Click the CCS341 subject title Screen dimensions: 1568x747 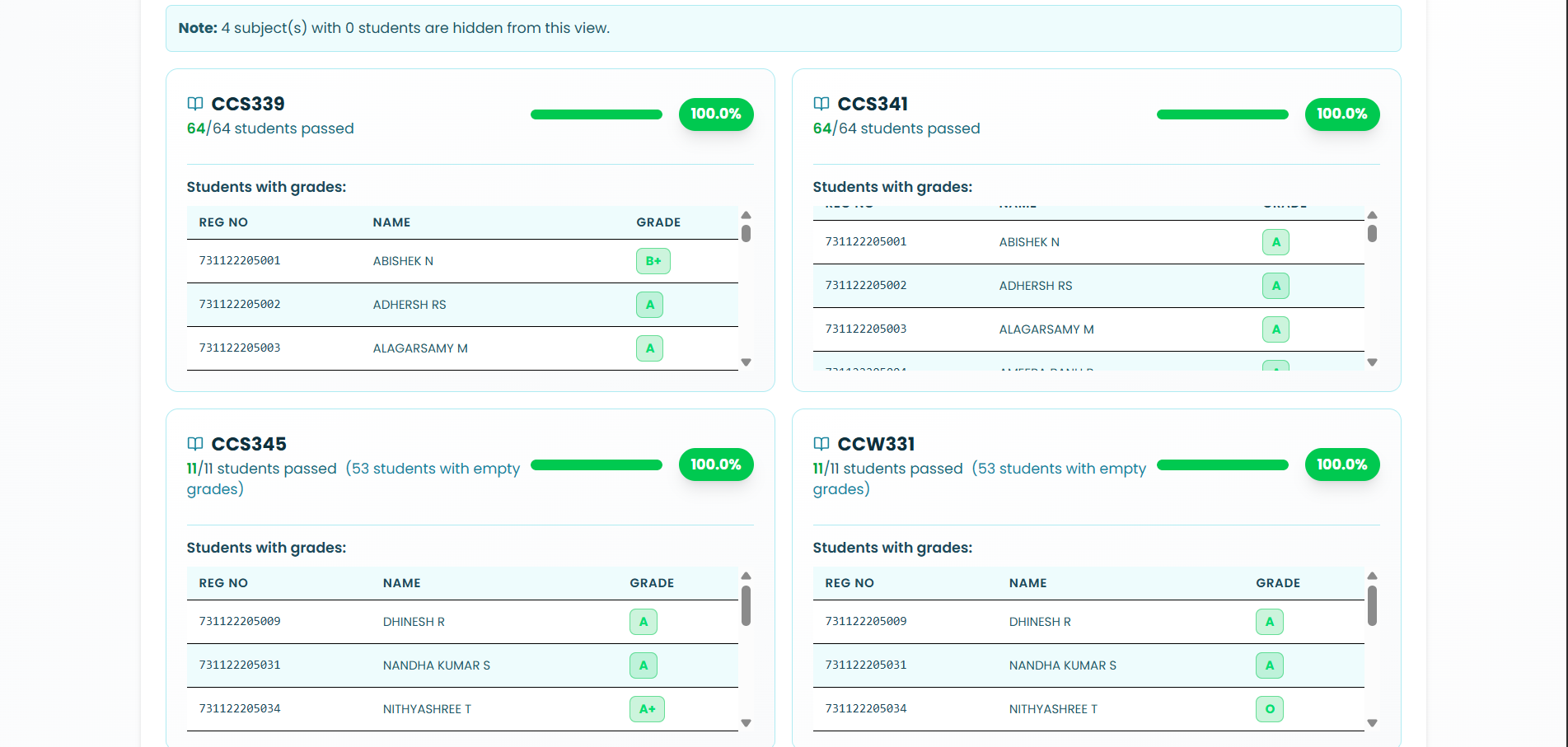pos(873,104)
